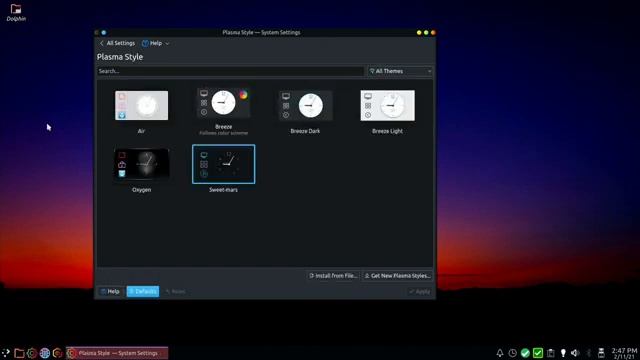Click the 'Follows color scheme' caption under Breeze
640x360 pixels.
pos(223,133)
